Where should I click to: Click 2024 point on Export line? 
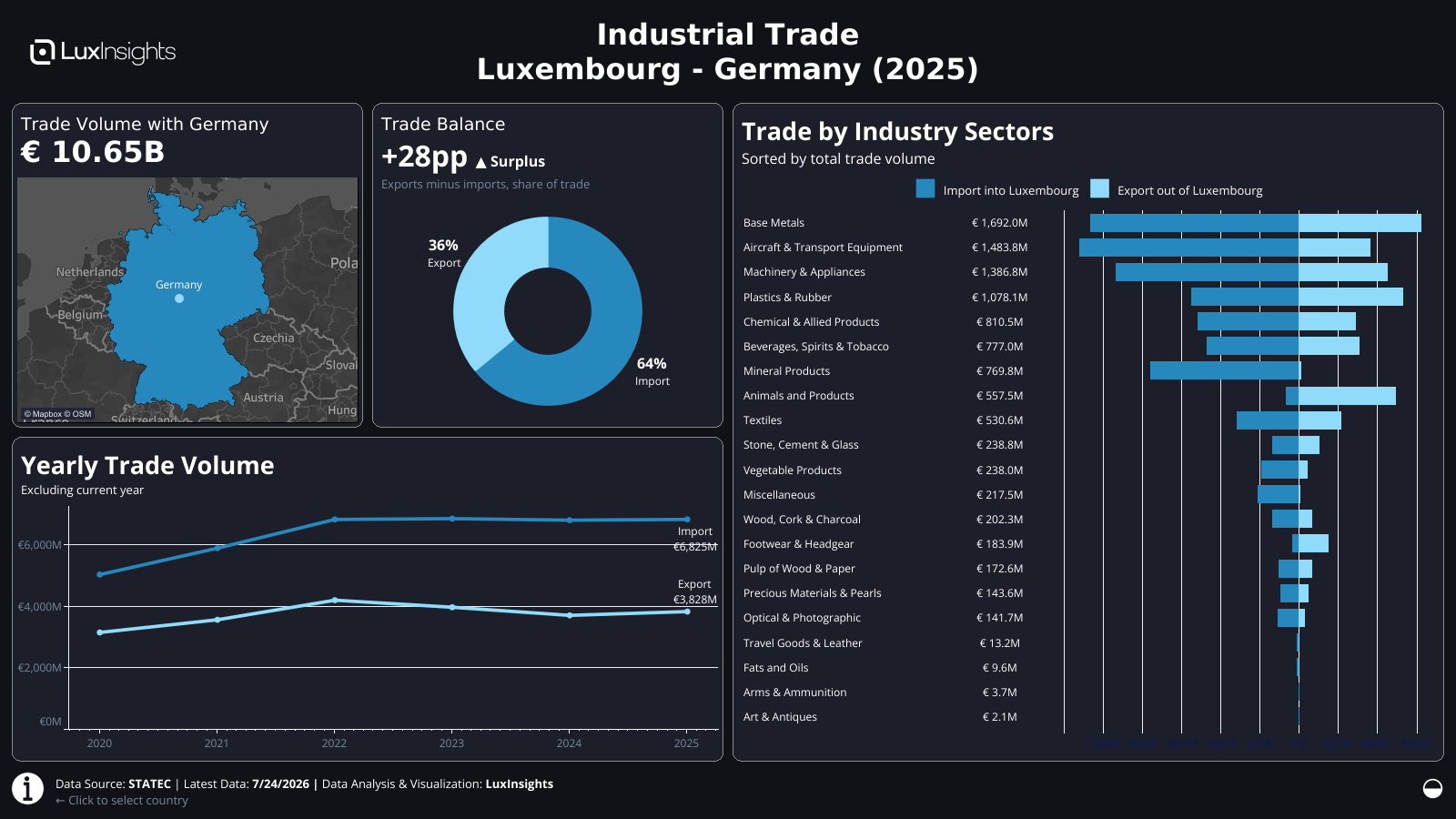tap(570, 615)
